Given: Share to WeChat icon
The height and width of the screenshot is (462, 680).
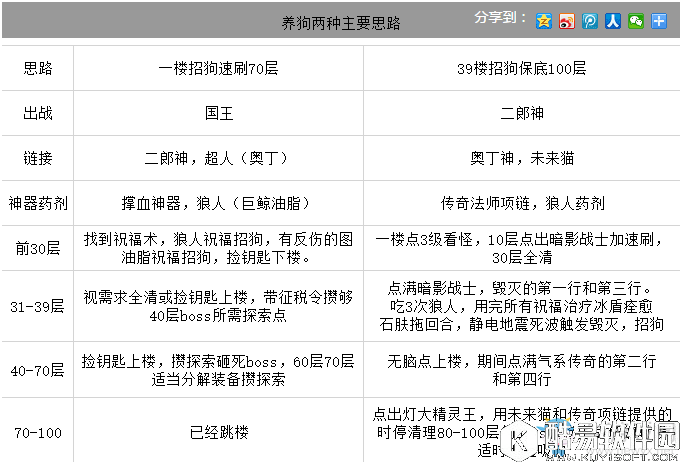Looking at the screenshot, I should tap(636, 21).
